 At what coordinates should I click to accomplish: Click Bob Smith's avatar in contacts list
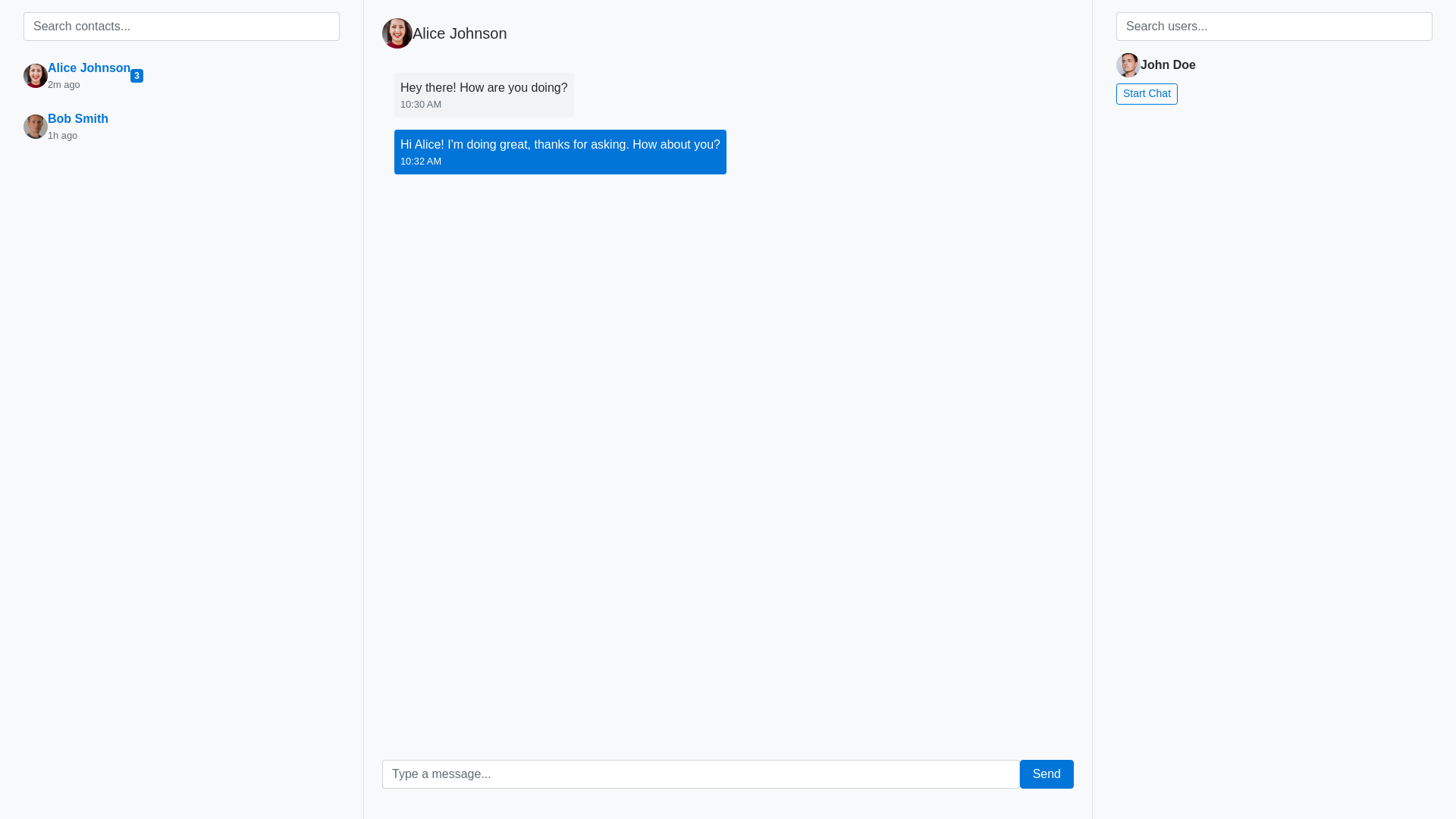[36, 127]
